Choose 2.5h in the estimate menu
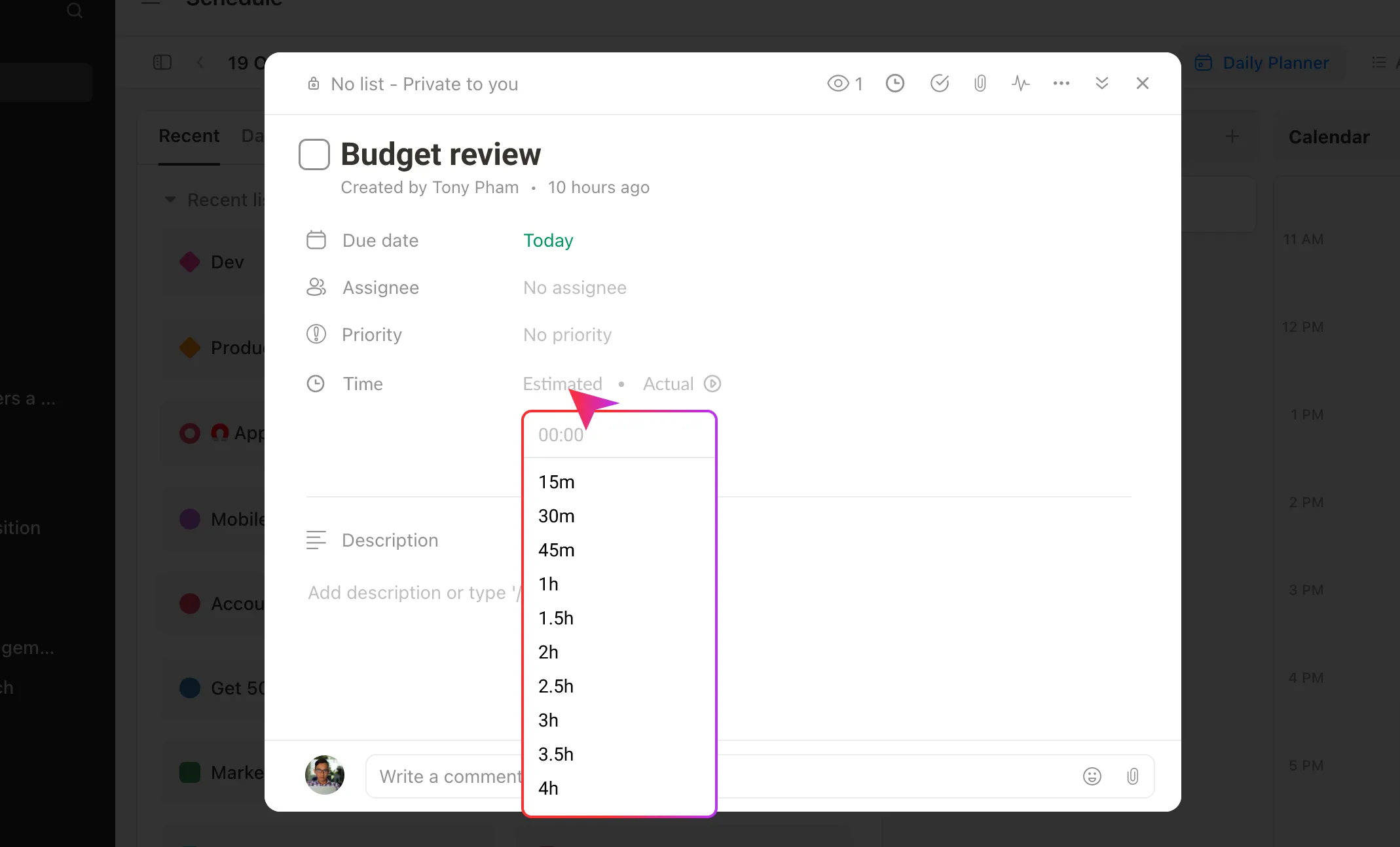 555,687
